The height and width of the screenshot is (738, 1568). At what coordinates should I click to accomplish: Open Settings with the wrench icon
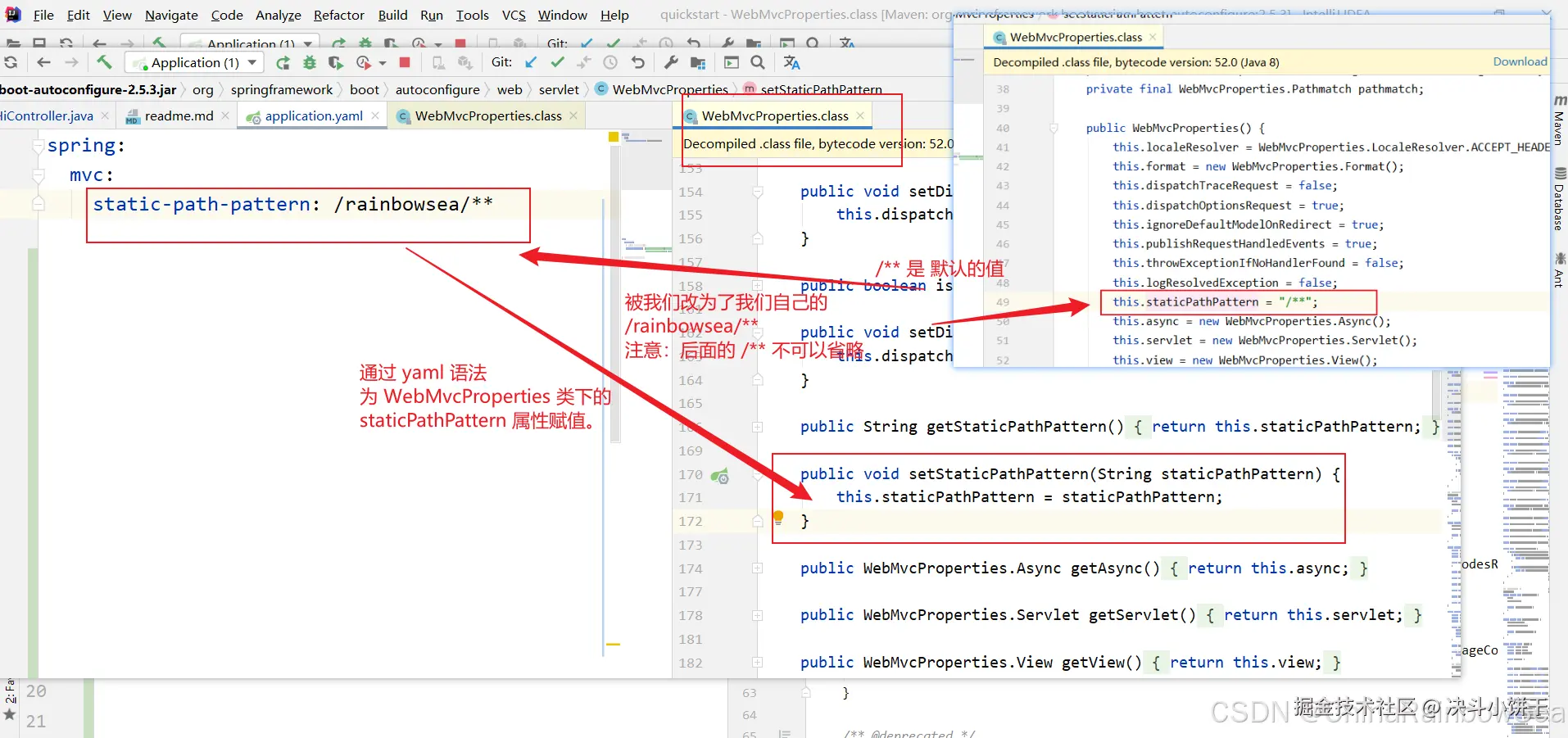[671, 62]
